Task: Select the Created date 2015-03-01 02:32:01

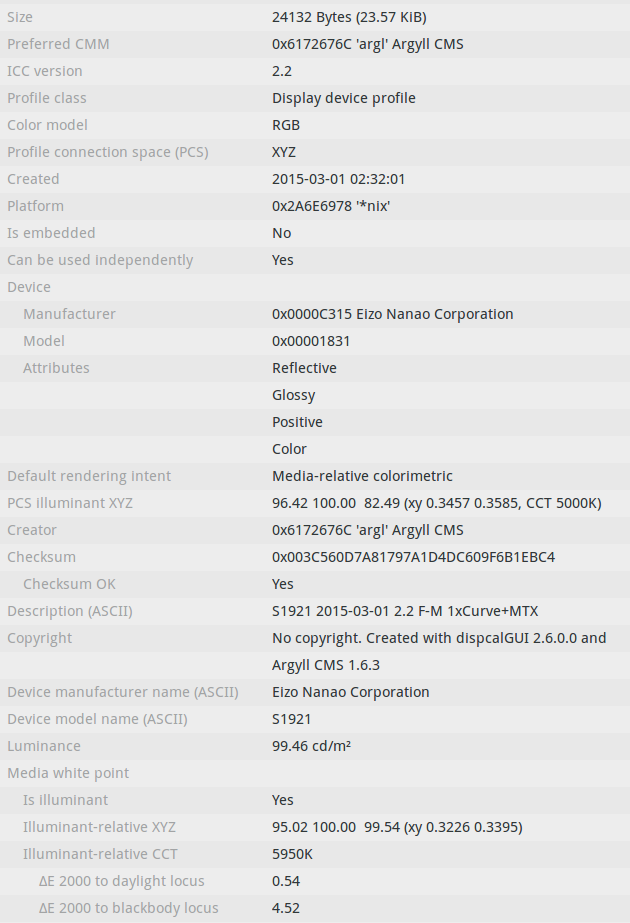Action: coord(339,180)
